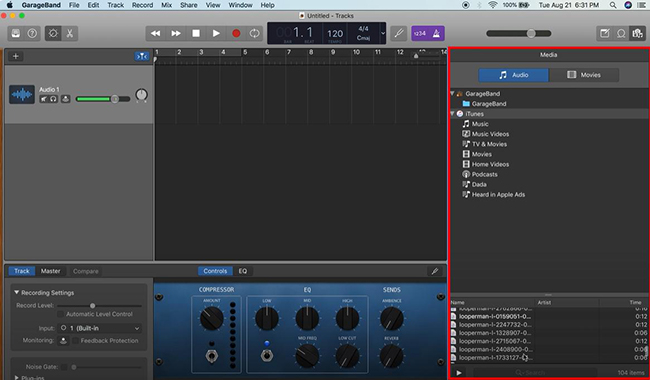Click the Audio 1 pan knob
This screenshot has height=380, width=650.
point(141,95)
